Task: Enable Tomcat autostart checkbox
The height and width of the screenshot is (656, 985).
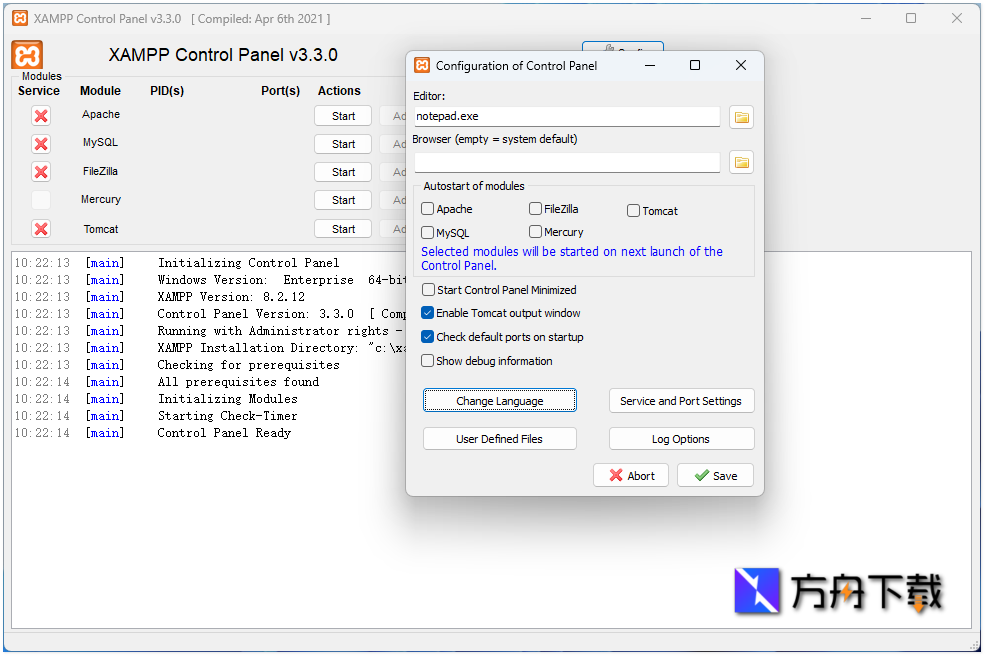Action: coord(633,210)
